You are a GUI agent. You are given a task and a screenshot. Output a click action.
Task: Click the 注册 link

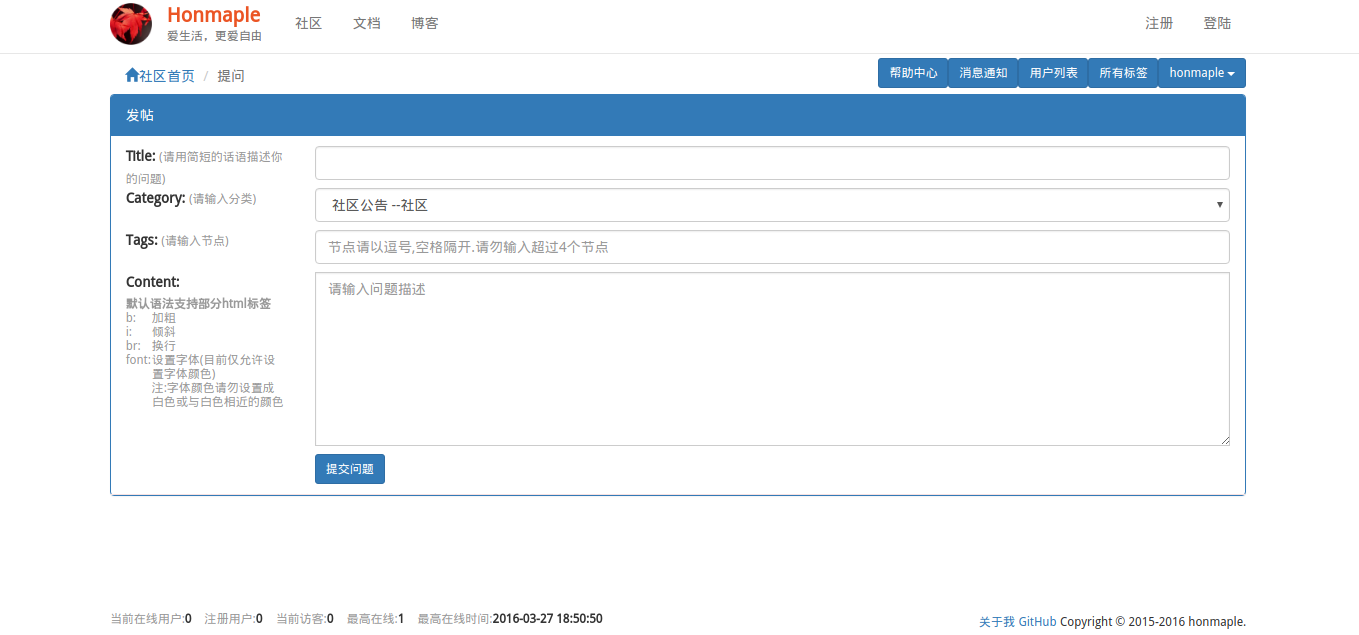pos(1159,23)
